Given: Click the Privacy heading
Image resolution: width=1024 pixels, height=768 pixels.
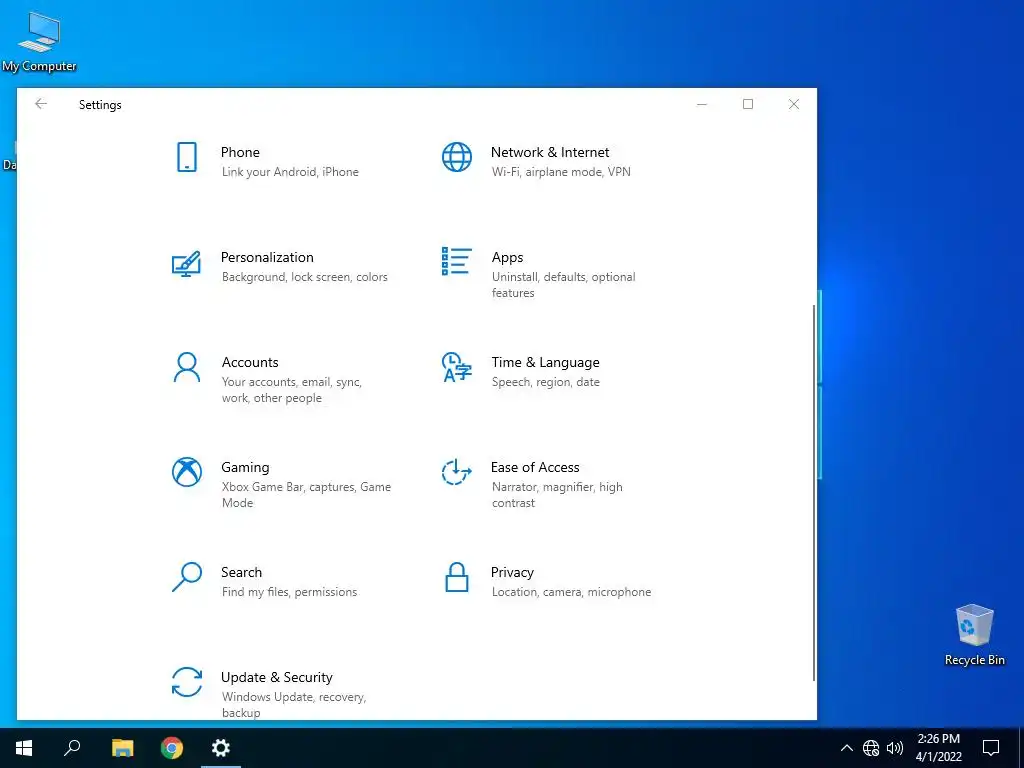Looking at the screenshot, I should [x=512, y=573].
